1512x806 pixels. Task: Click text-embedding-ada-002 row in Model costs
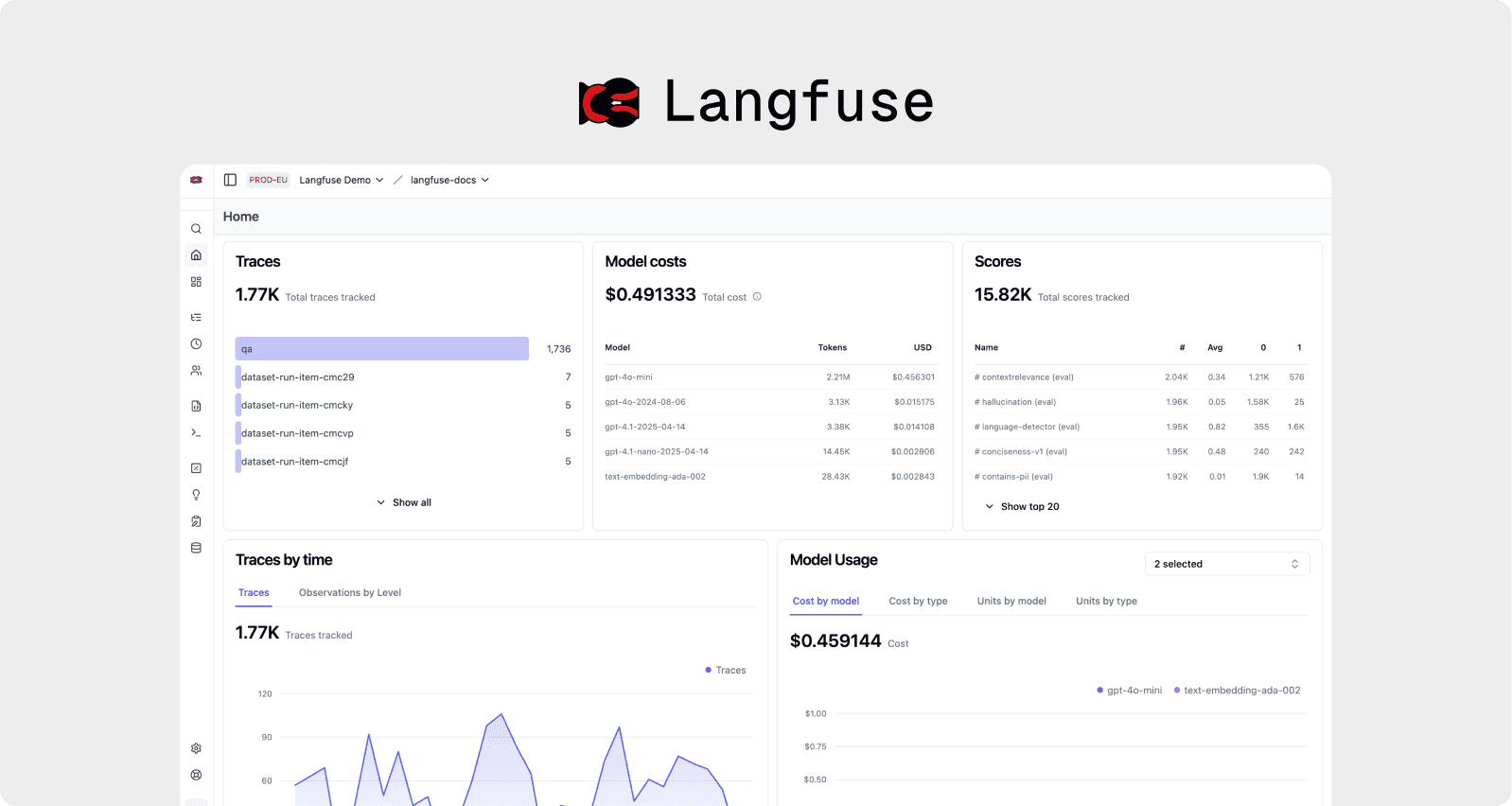point(772,477)
